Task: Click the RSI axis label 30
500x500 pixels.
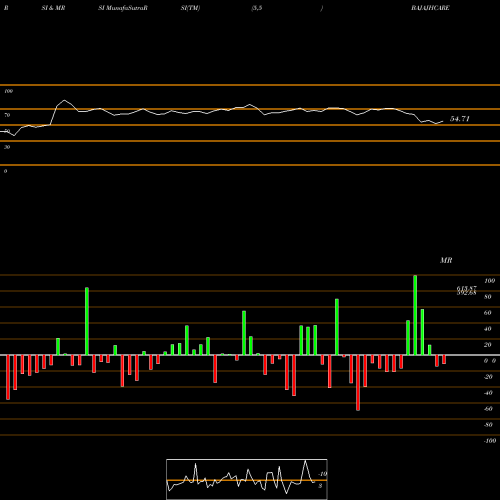Action: click(7, 147)
